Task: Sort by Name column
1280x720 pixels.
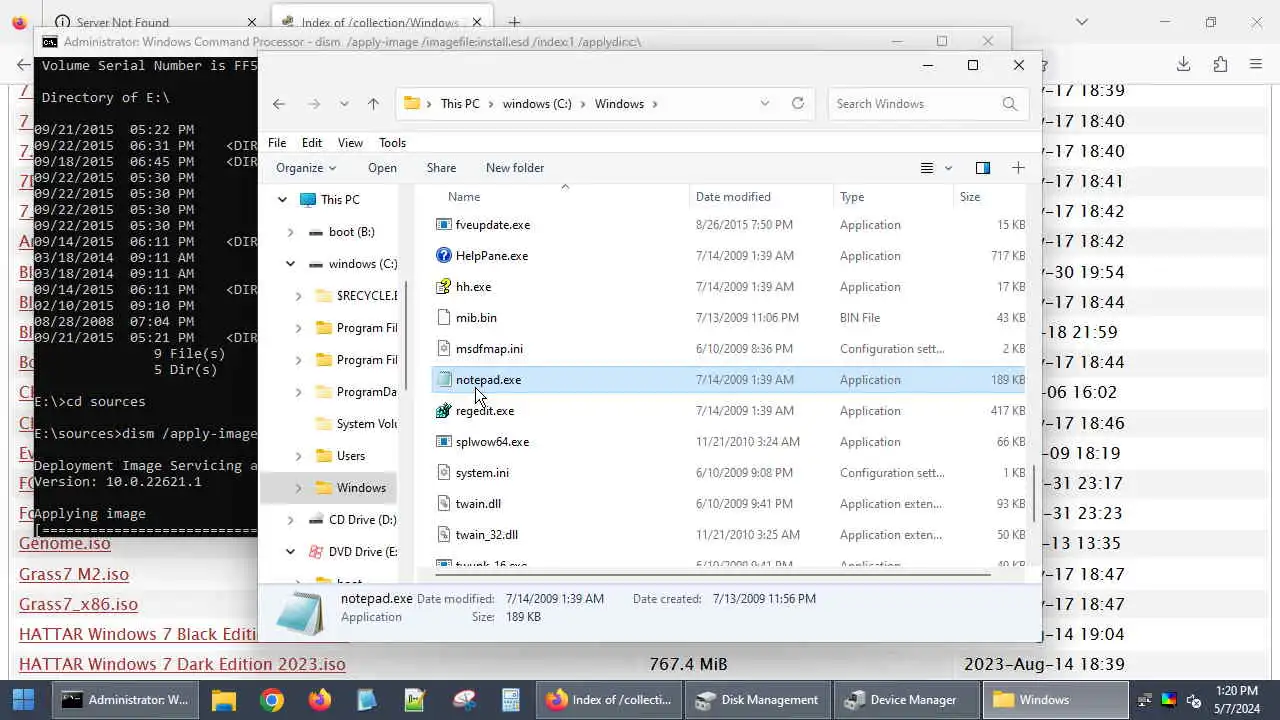Action: pyautogui.click(x=464, y=197)
